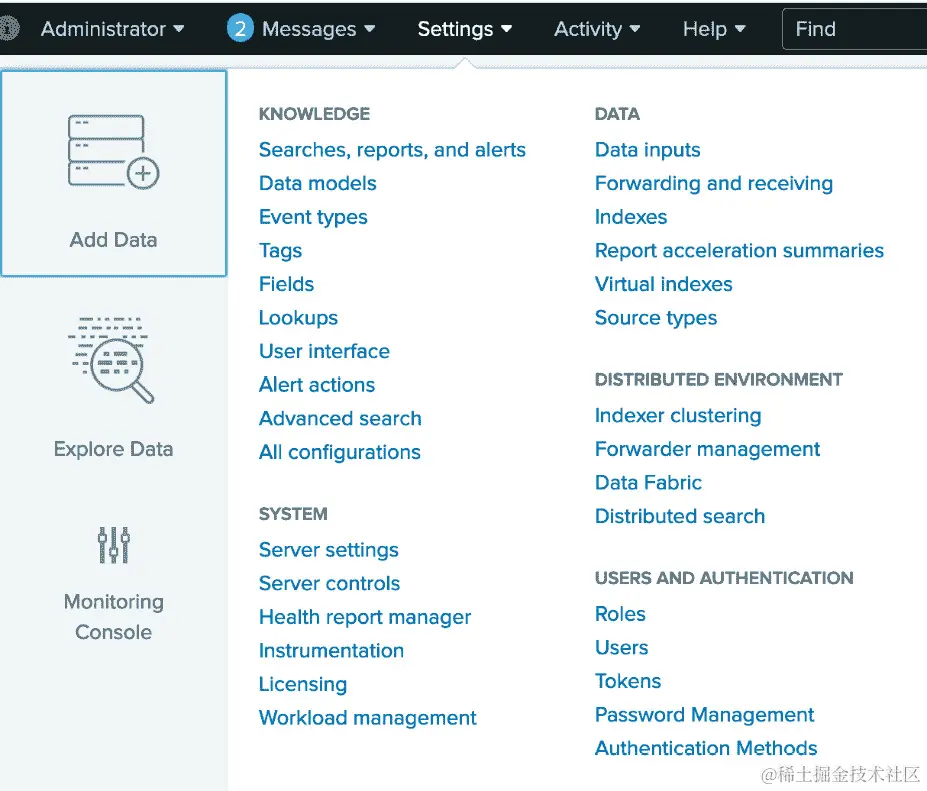Open Data inputs settings
This screenshot has width=927, height=791.
pyautogui.click(x=647, y=149)
